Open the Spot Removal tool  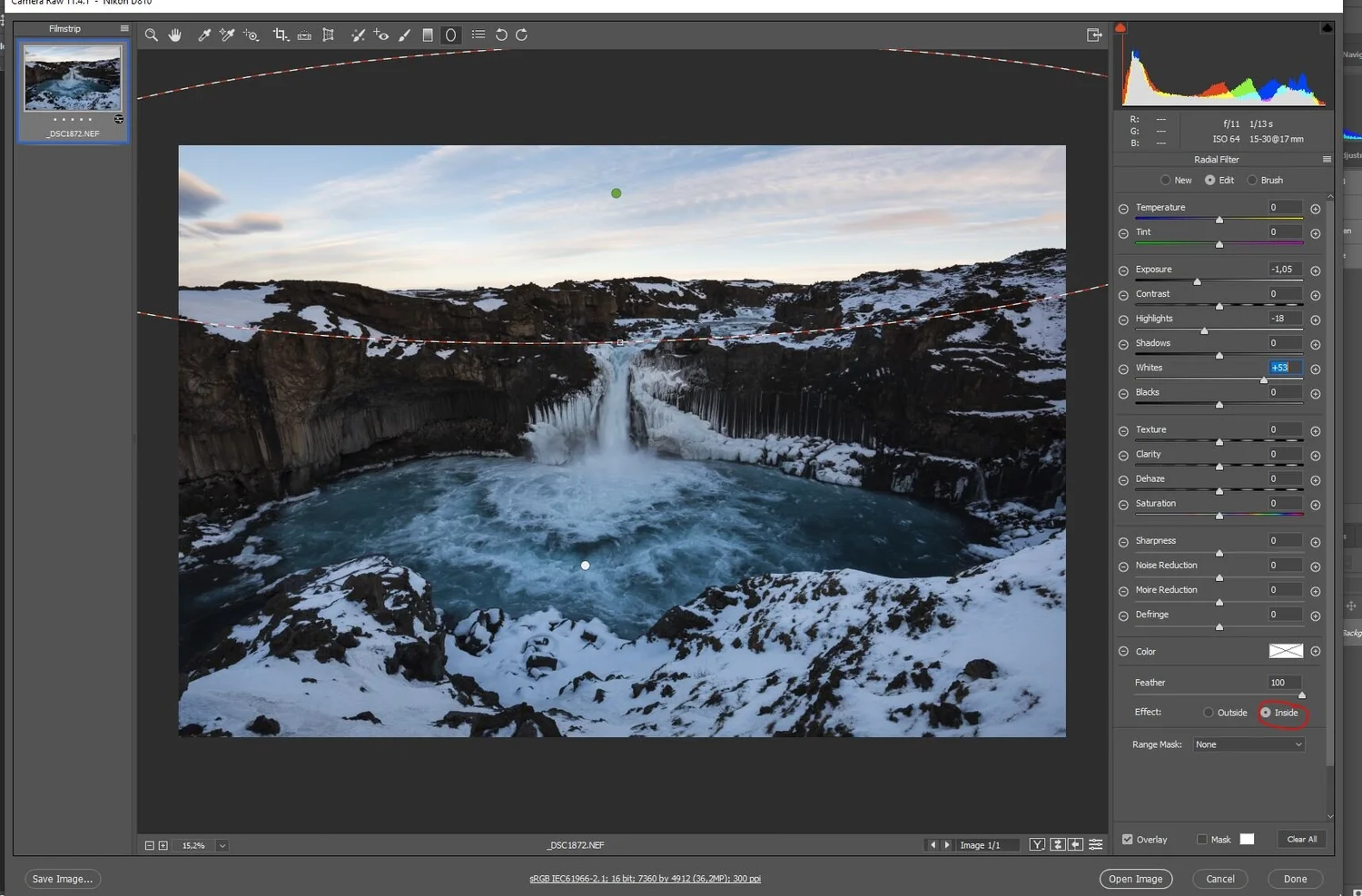click(357, 35)
